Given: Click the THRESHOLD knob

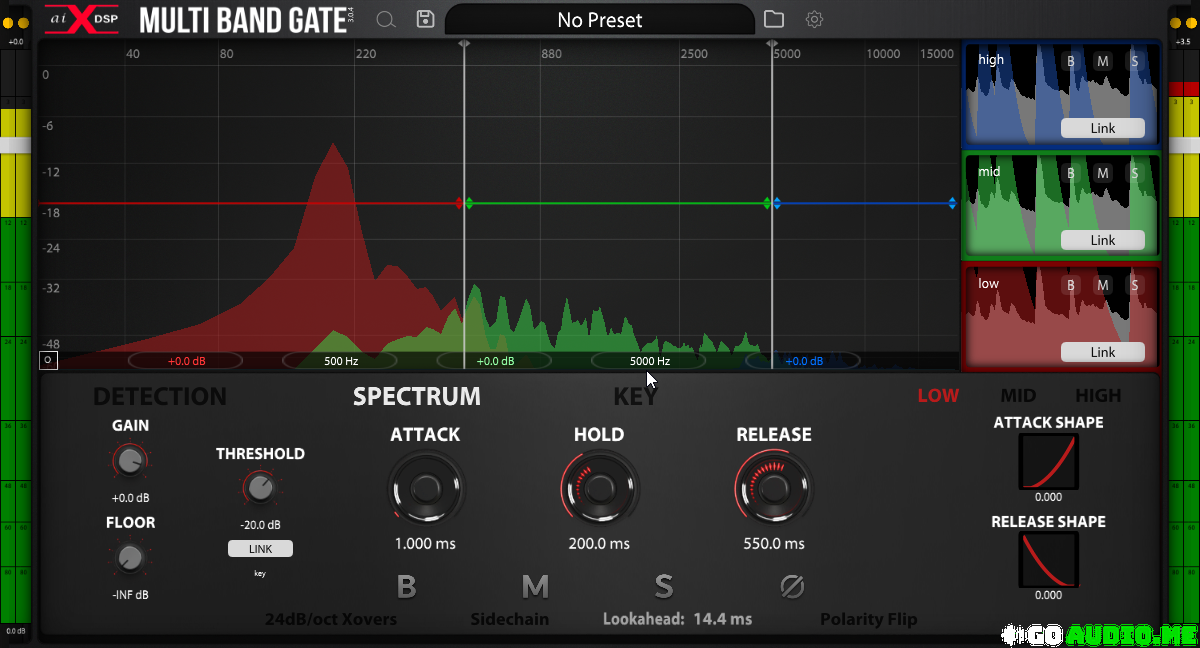Looking at the screenshot, I should tap(259, 488).
